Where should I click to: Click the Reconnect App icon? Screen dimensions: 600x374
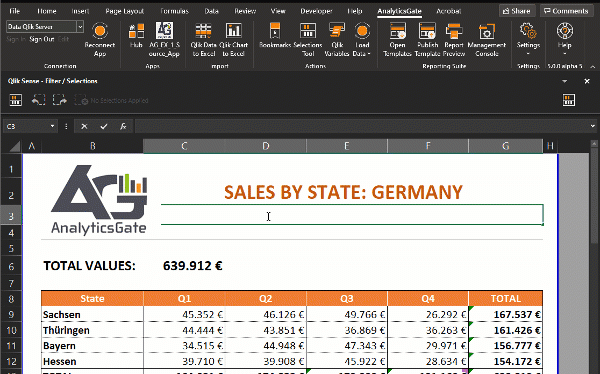[x=100, y=31]
